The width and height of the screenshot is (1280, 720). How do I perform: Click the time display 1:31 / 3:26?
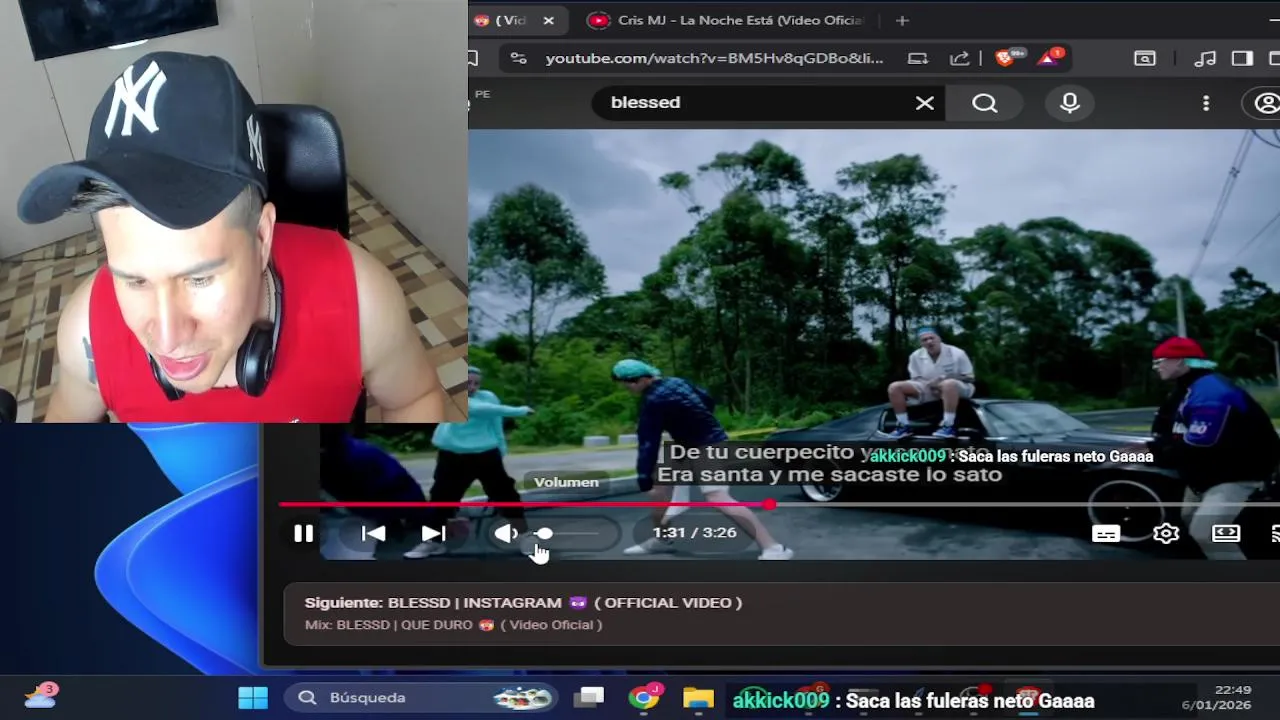tap(695, 532)
